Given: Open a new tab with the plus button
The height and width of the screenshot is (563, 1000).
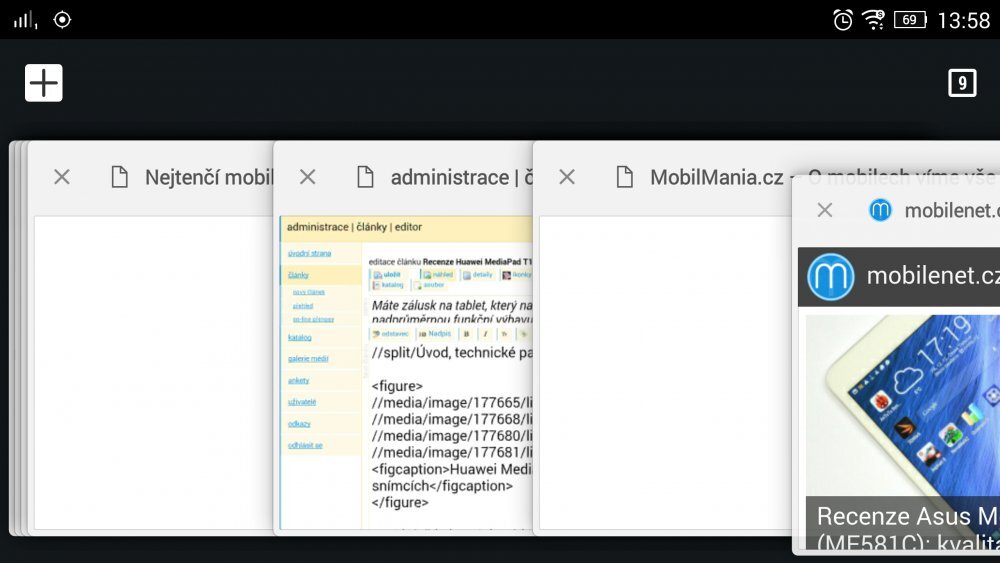Looking at the screenshot, I should coord(44,83).
